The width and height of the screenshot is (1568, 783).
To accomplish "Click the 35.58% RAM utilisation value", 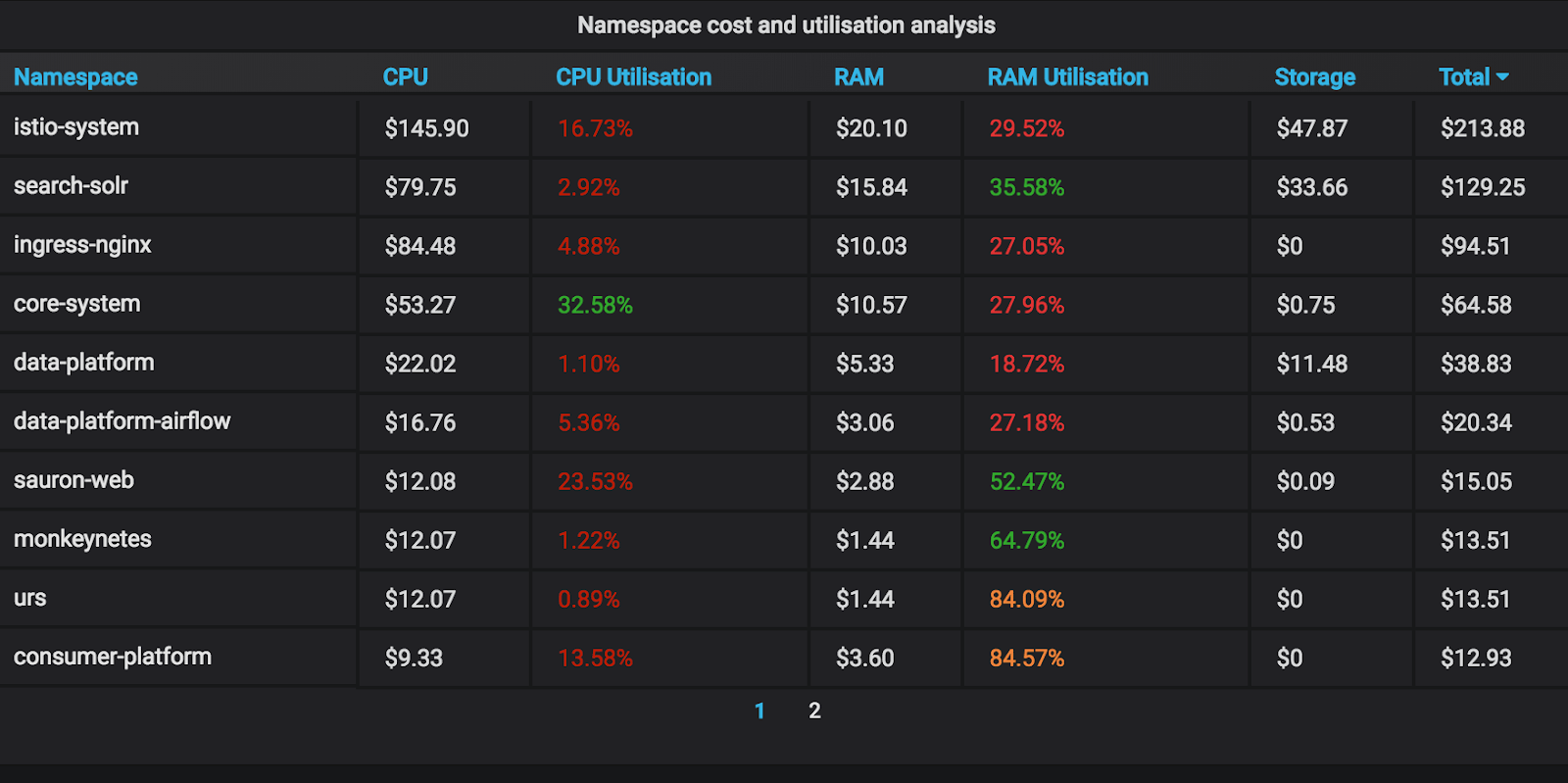I will click(x=1027, y=187).
